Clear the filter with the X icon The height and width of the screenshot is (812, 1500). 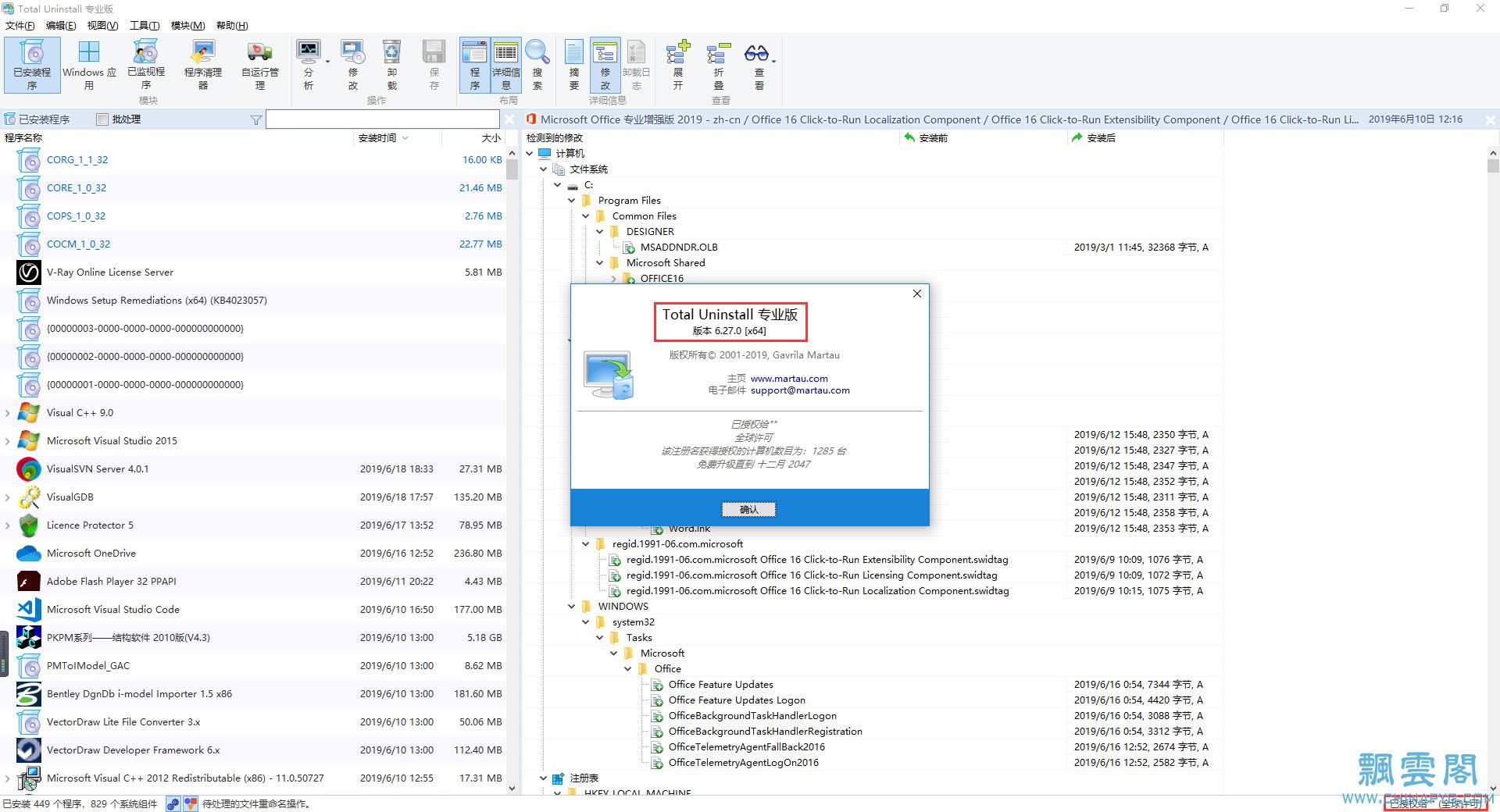pos(509,119)
